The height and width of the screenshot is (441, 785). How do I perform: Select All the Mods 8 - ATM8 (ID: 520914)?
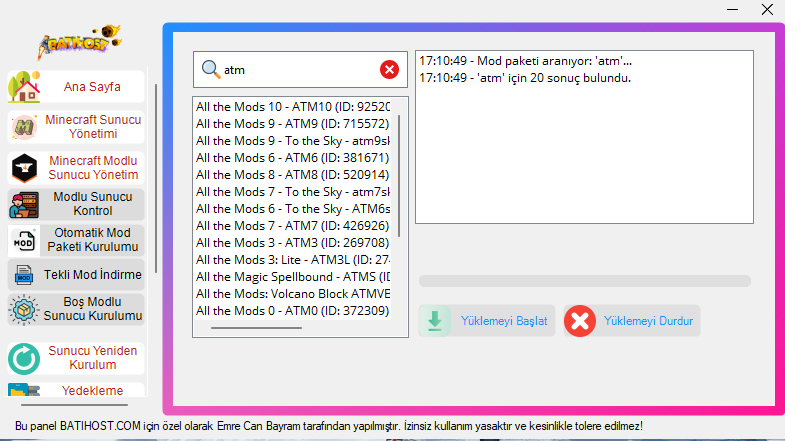coord(293,175)
